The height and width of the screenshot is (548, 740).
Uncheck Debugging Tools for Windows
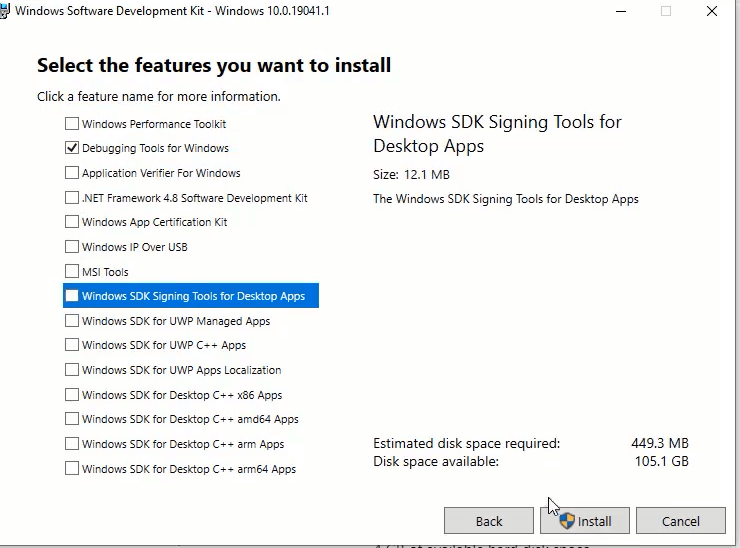tap(72, 148)
